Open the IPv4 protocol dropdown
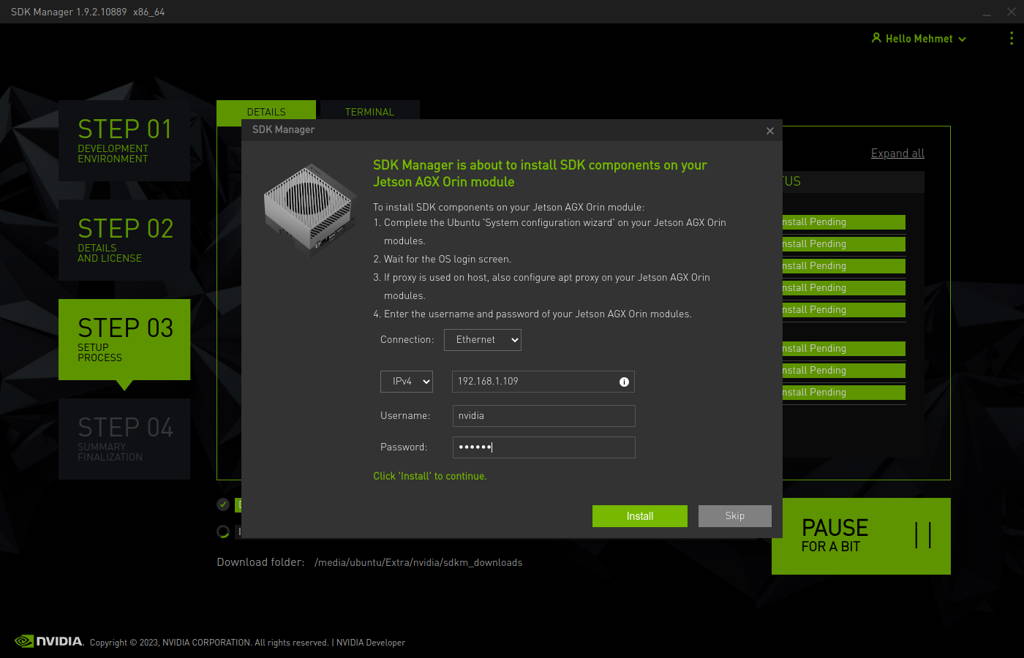Screen dimensions: 1024x658 point(406,381)
